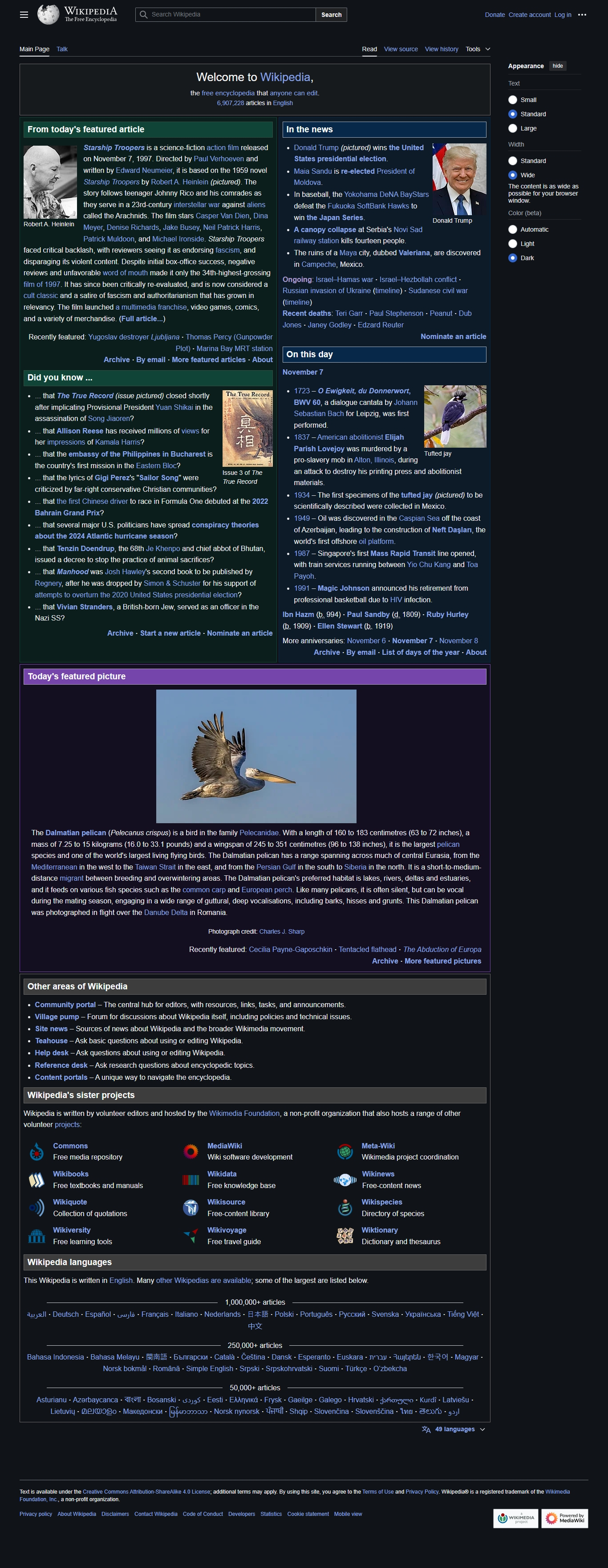Image resolution: width=608 pixels, height=1568 pixels.
Task: Select Wide width option
Action: 513,175
